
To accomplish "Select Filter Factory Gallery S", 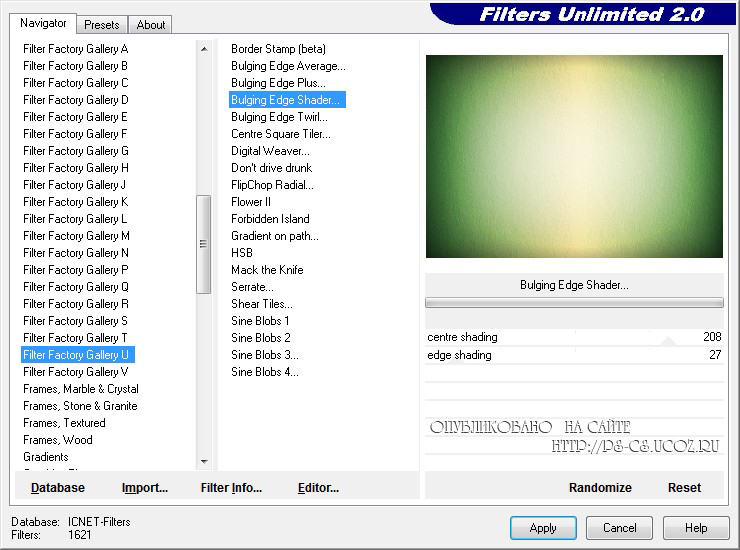I will [x=76, y=321].
